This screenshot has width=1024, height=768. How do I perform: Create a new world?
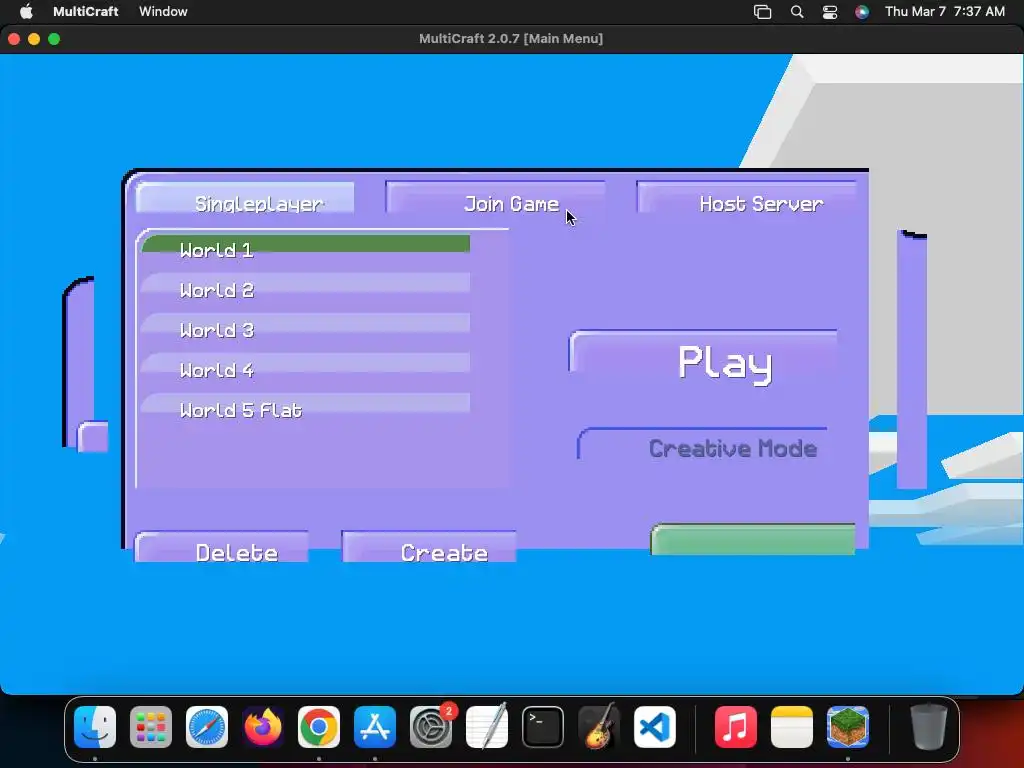tap(429, 547)
